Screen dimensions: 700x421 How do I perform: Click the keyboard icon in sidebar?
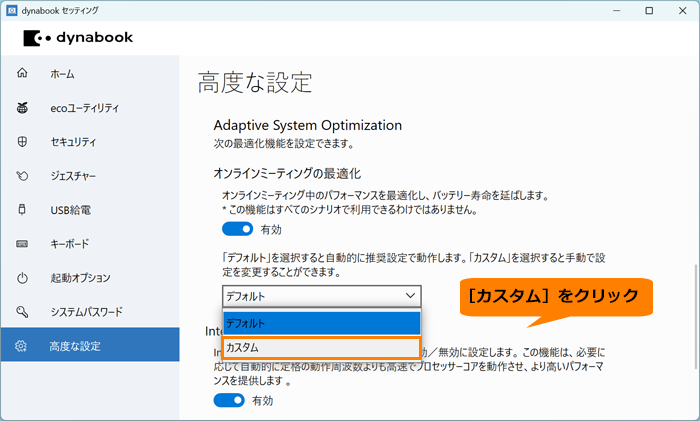pyautogui.click(x=22, y=244)
